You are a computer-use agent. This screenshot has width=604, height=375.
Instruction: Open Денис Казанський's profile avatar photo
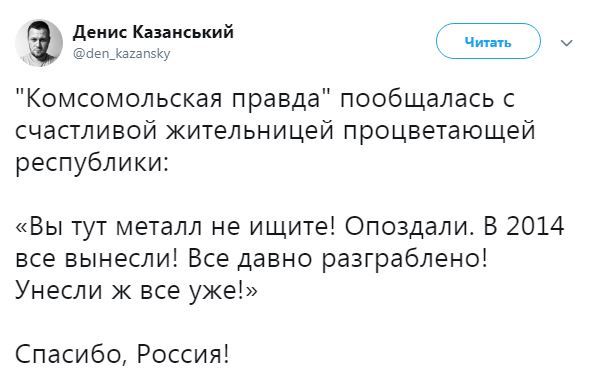coord(39,43)
